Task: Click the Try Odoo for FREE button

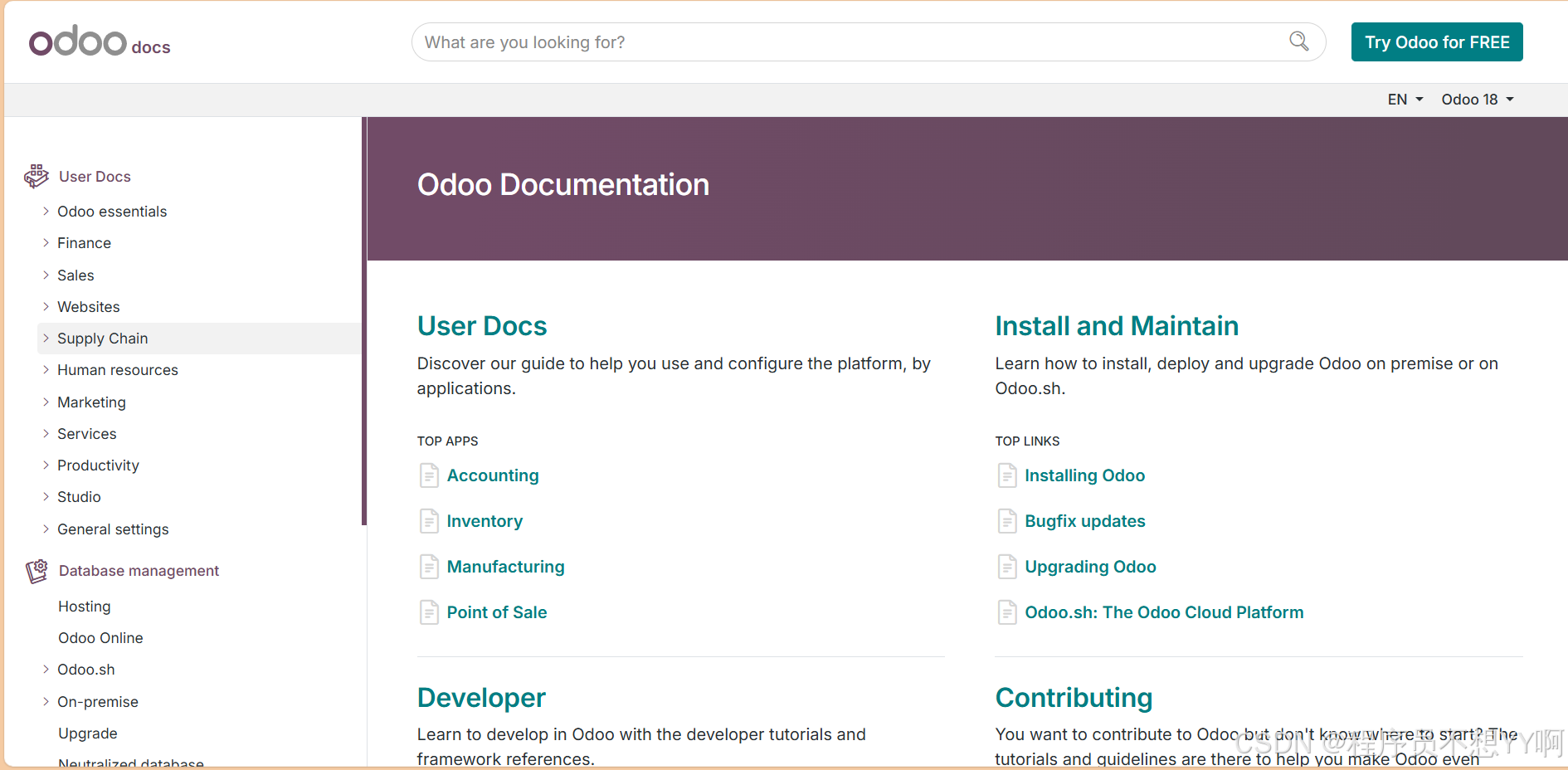Action: (1437, 41)
